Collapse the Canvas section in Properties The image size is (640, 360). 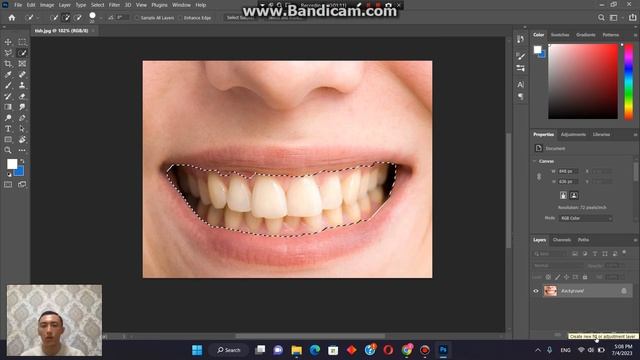click(535, 161)
